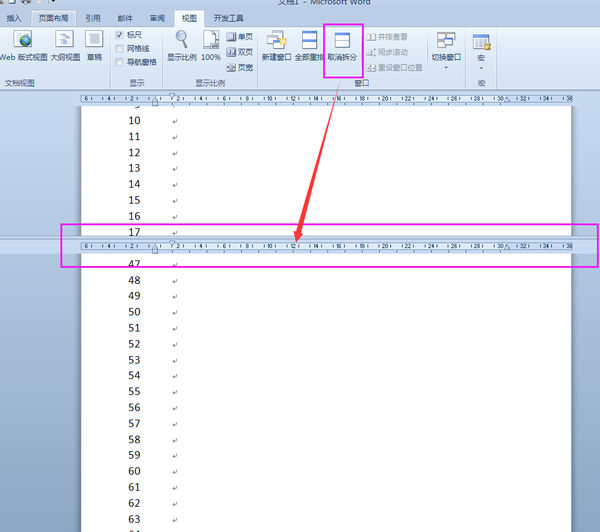The width and height of the screenshot is (600, 532).
Task: Open the 引用 ribbon tab
Action: 93,18
